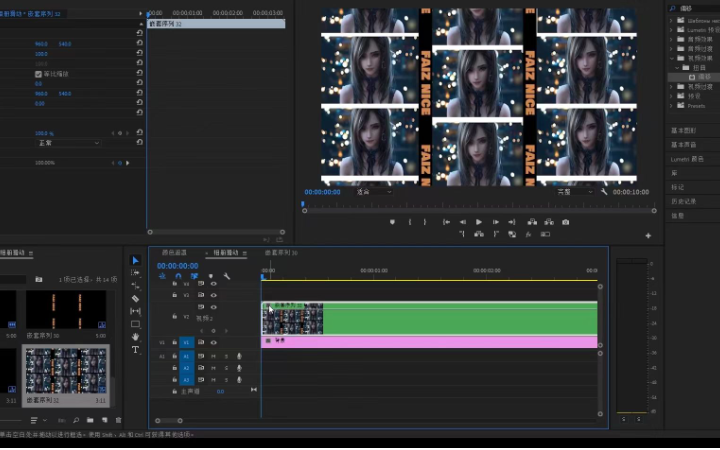Hide track V1 using its eye icon
The image size is (720, 450).
pos(214,343)
